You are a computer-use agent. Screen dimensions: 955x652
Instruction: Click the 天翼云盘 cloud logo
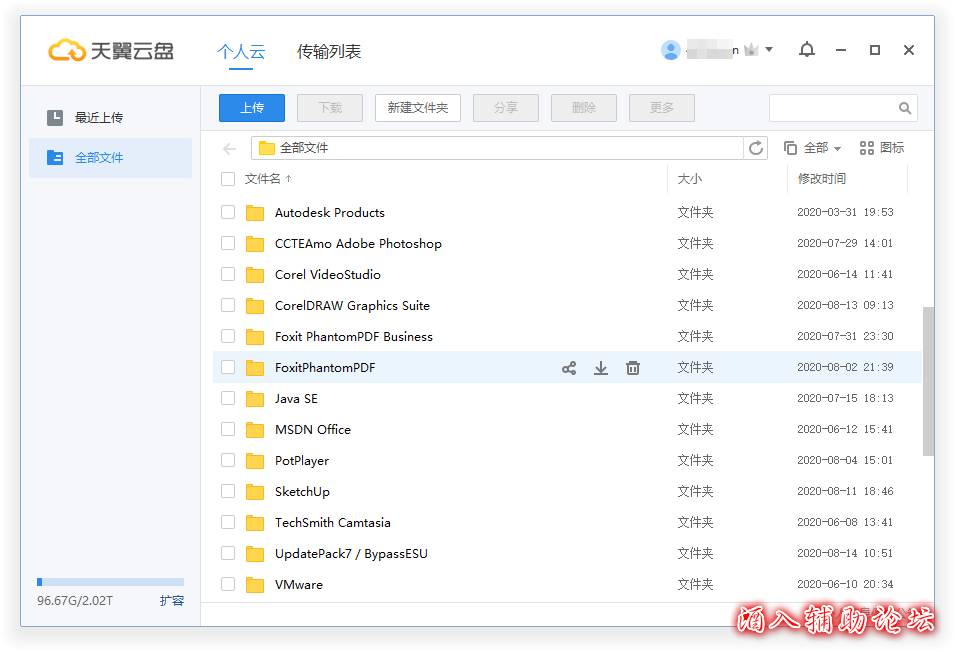click(x=67, y=51)
